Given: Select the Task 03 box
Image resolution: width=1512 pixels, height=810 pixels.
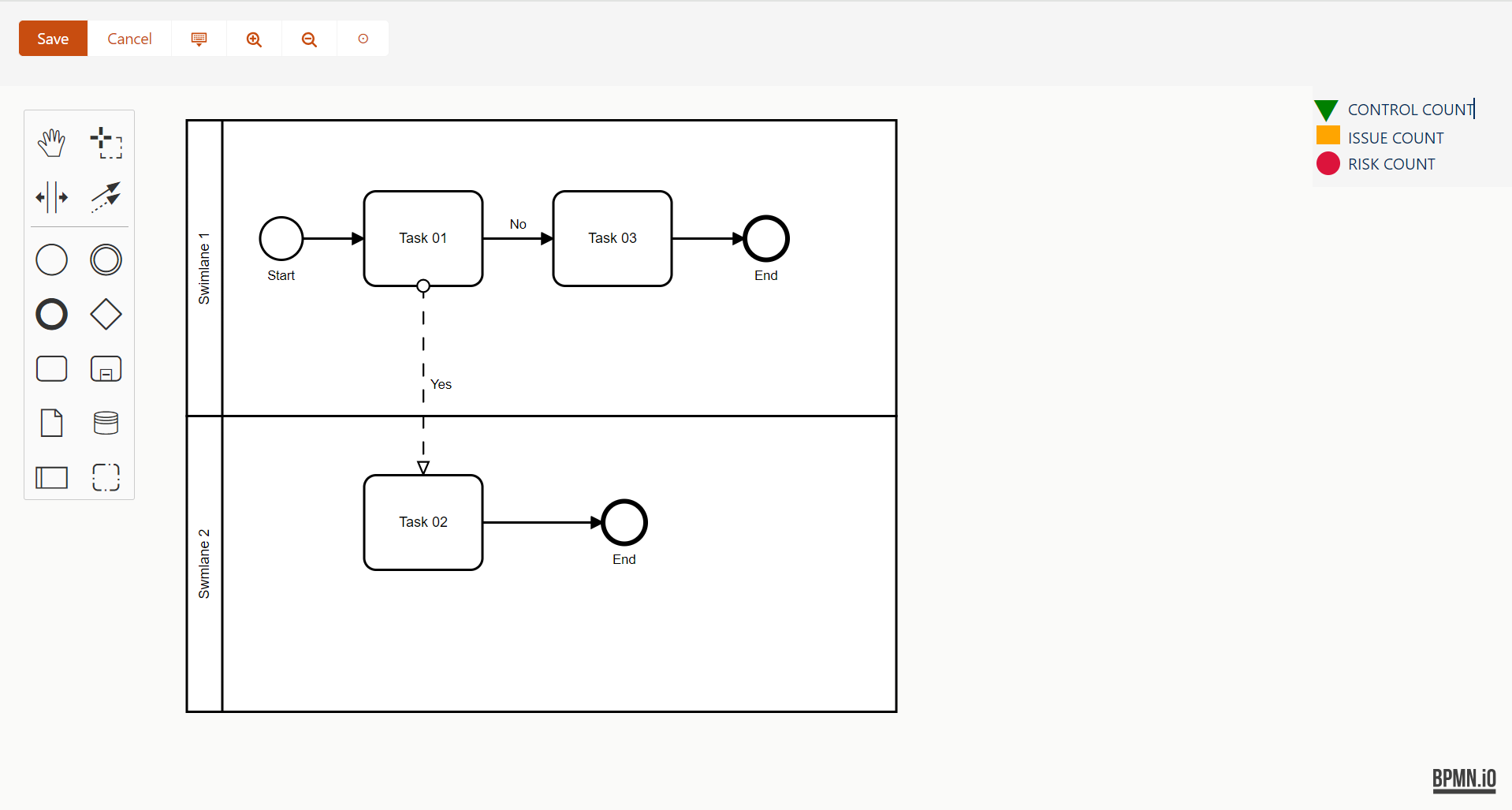Looking at the screenshot, I should pos(613,238).
